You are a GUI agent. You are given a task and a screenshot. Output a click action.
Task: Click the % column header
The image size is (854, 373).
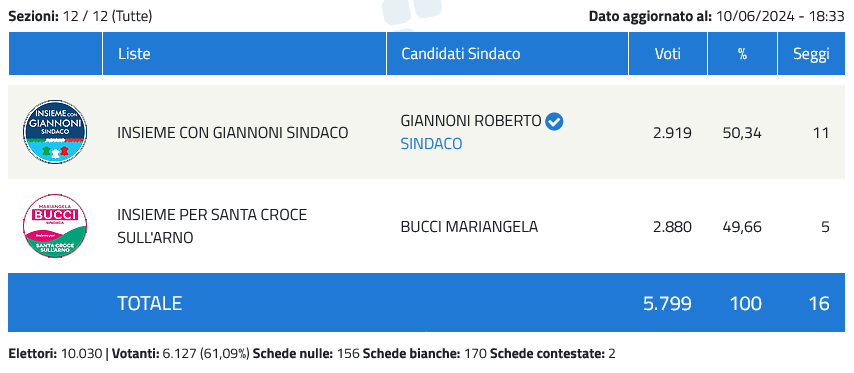(742, 53)
